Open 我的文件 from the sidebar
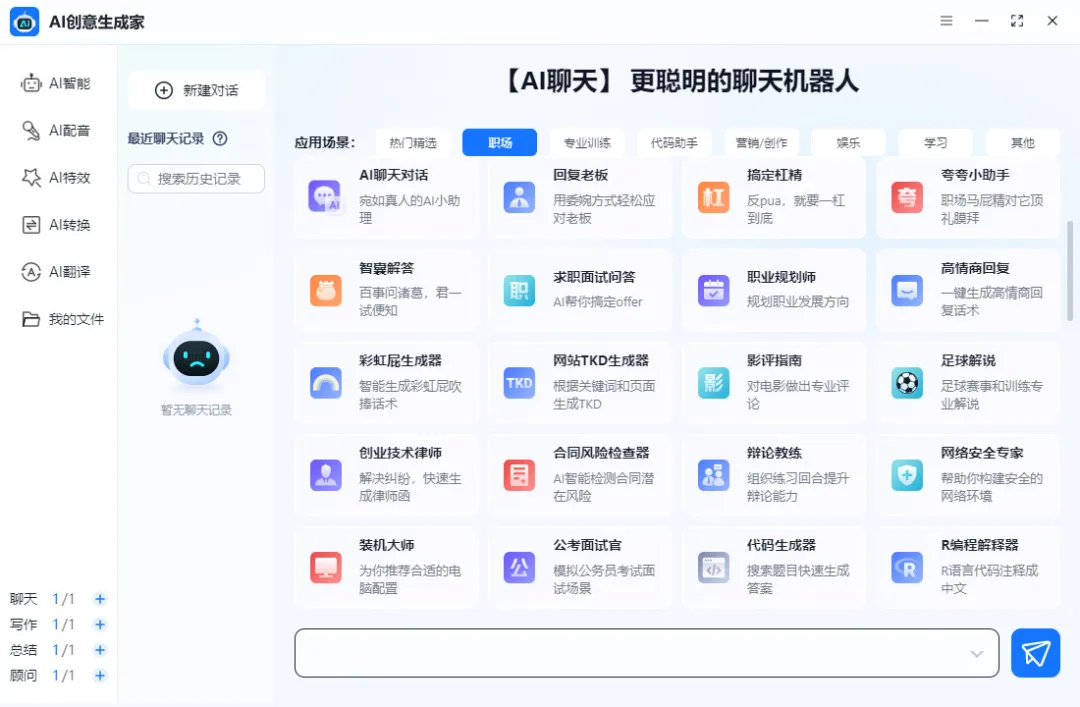The image size is (1080, 707). point(30,318)
